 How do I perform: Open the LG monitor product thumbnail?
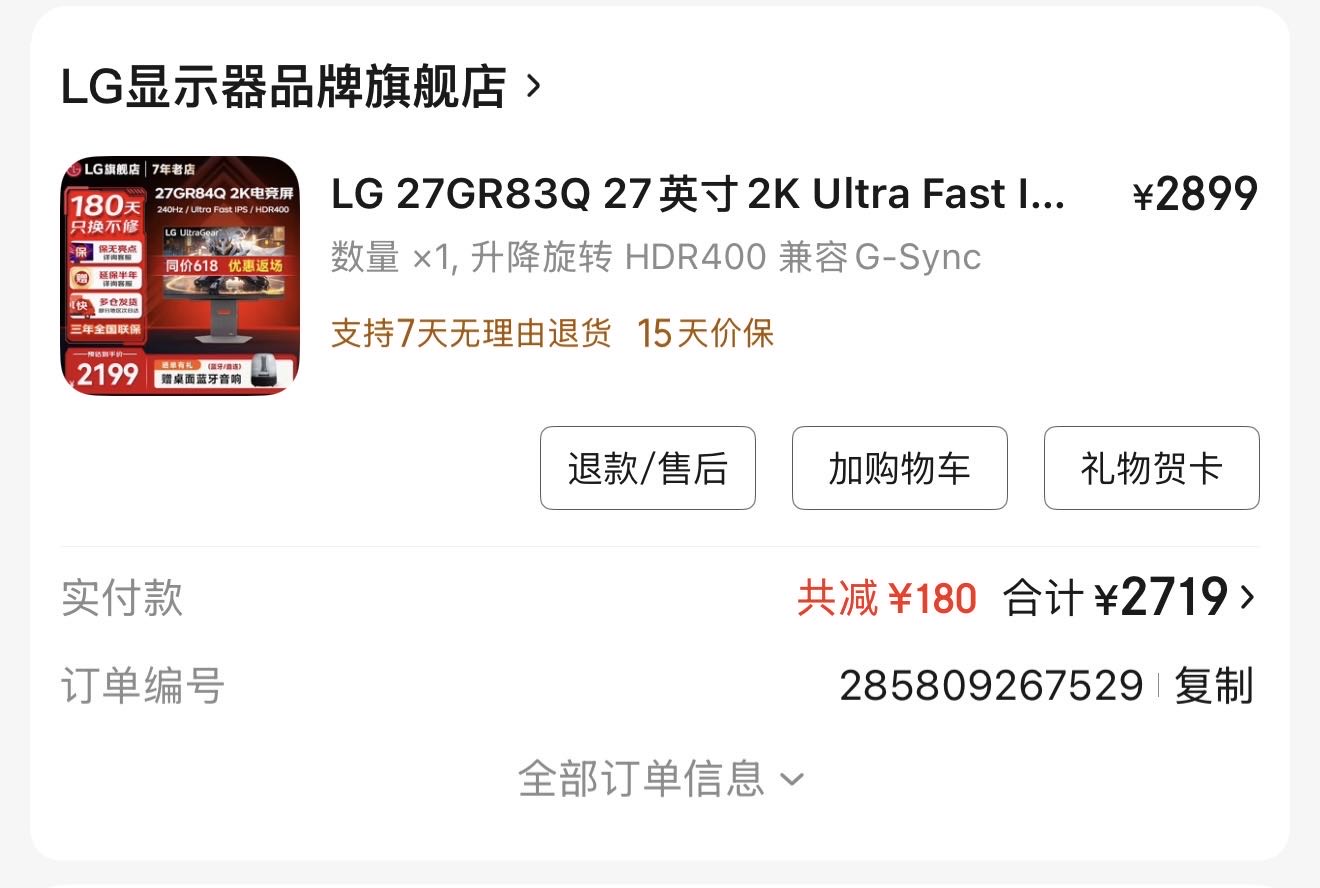[180, 276]
